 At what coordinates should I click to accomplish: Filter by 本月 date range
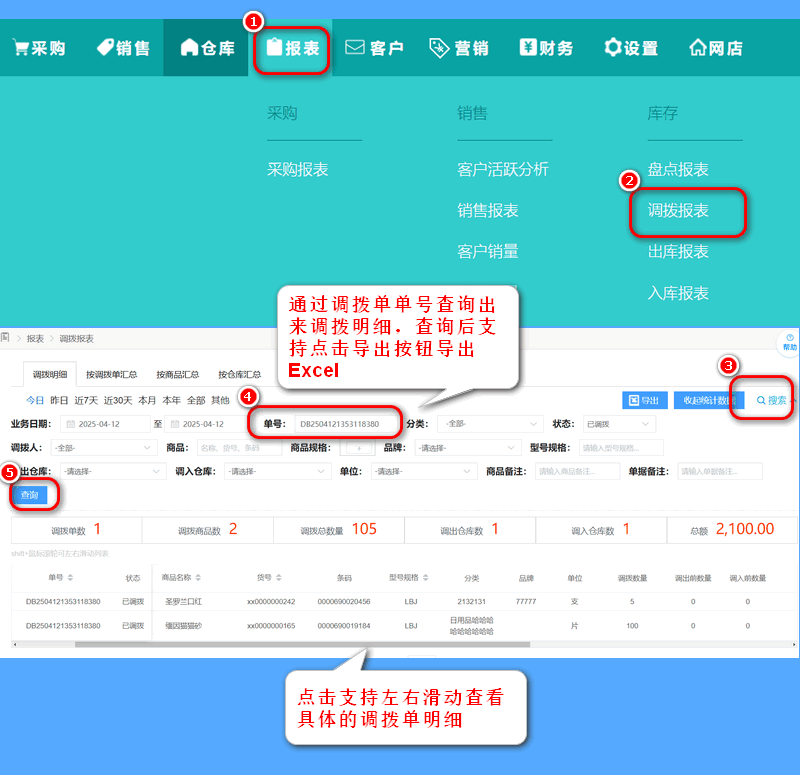coord(147,401)
